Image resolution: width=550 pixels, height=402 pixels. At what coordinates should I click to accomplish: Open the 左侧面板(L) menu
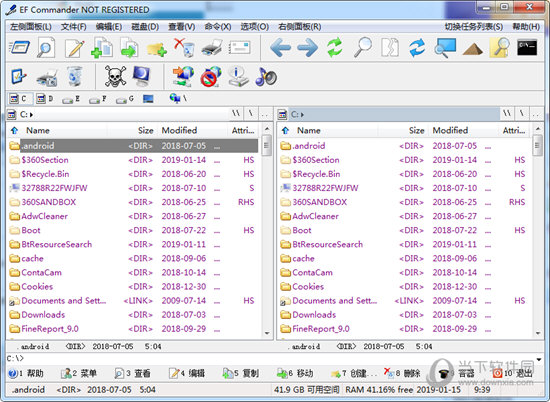[x=31, y=27]
